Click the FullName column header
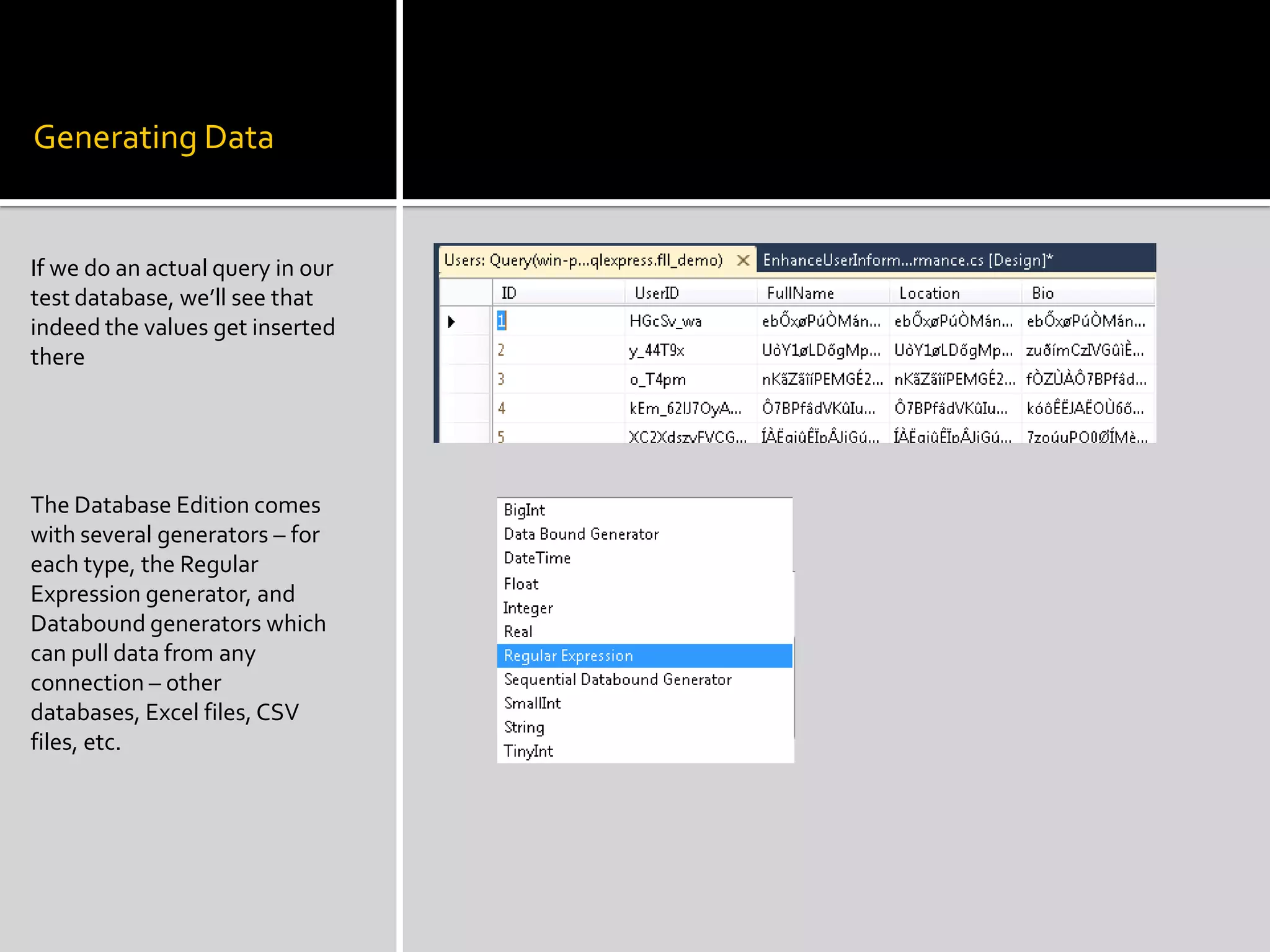This screenshot has width=1270, height=952. point(824,293)
